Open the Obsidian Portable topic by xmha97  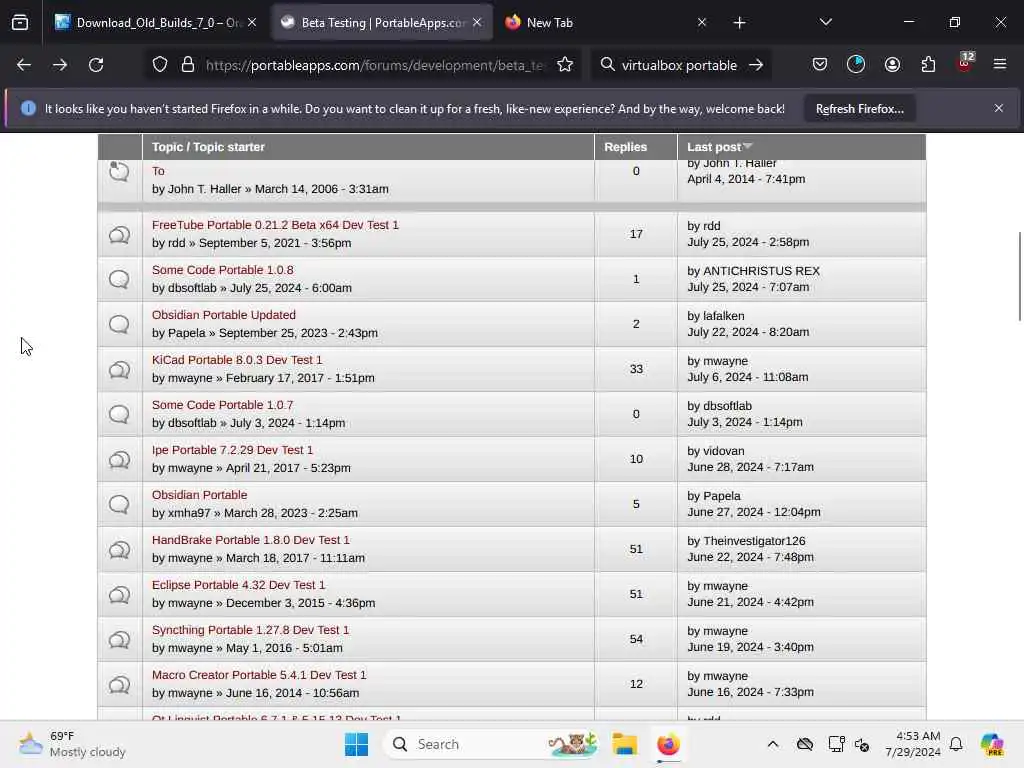pyautogui.click(x=199, y=495)
